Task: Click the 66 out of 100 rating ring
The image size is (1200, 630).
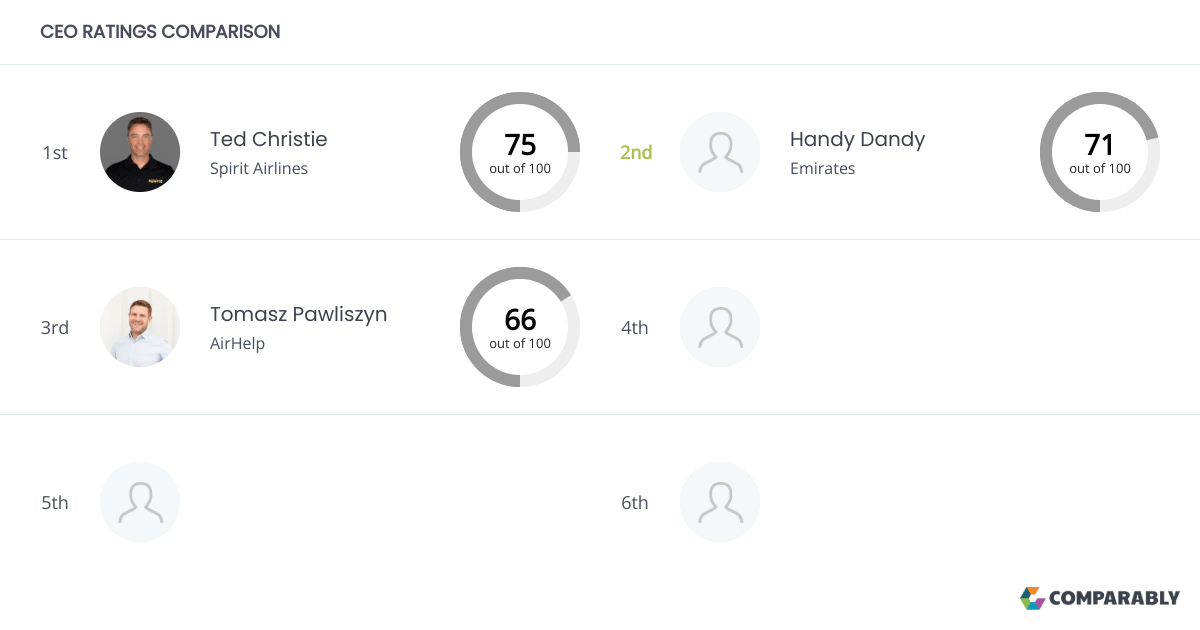Action: (x=520, y=327)
